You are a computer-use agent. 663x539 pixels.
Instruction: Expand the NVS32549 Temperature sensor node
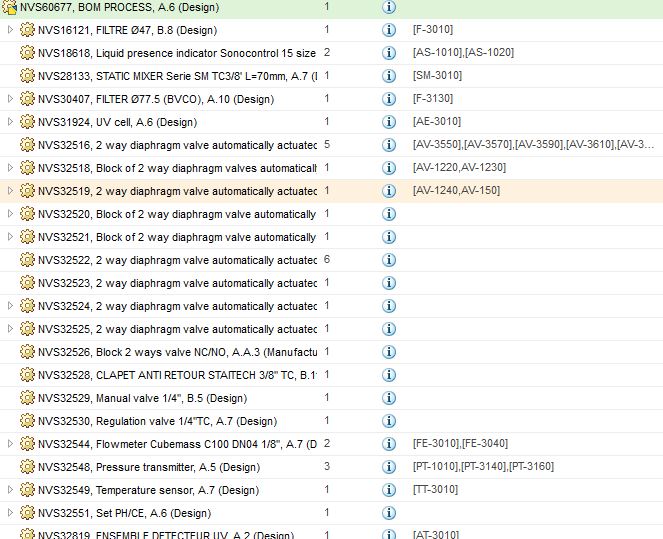10,490
